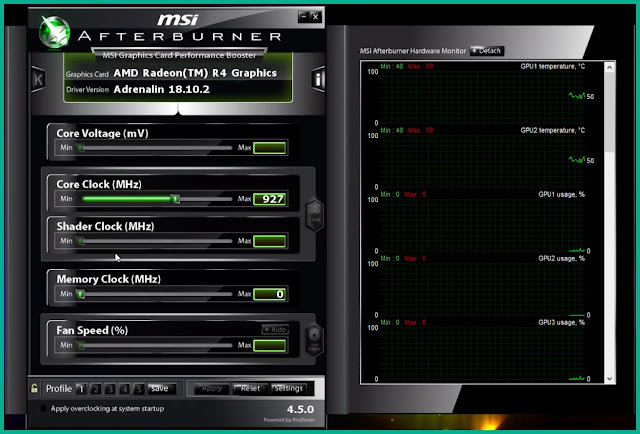Image resolution: width=640 pixels, height=434 pixels.
Task: Click the GPU1 usage graph
Action: point(482,225)
